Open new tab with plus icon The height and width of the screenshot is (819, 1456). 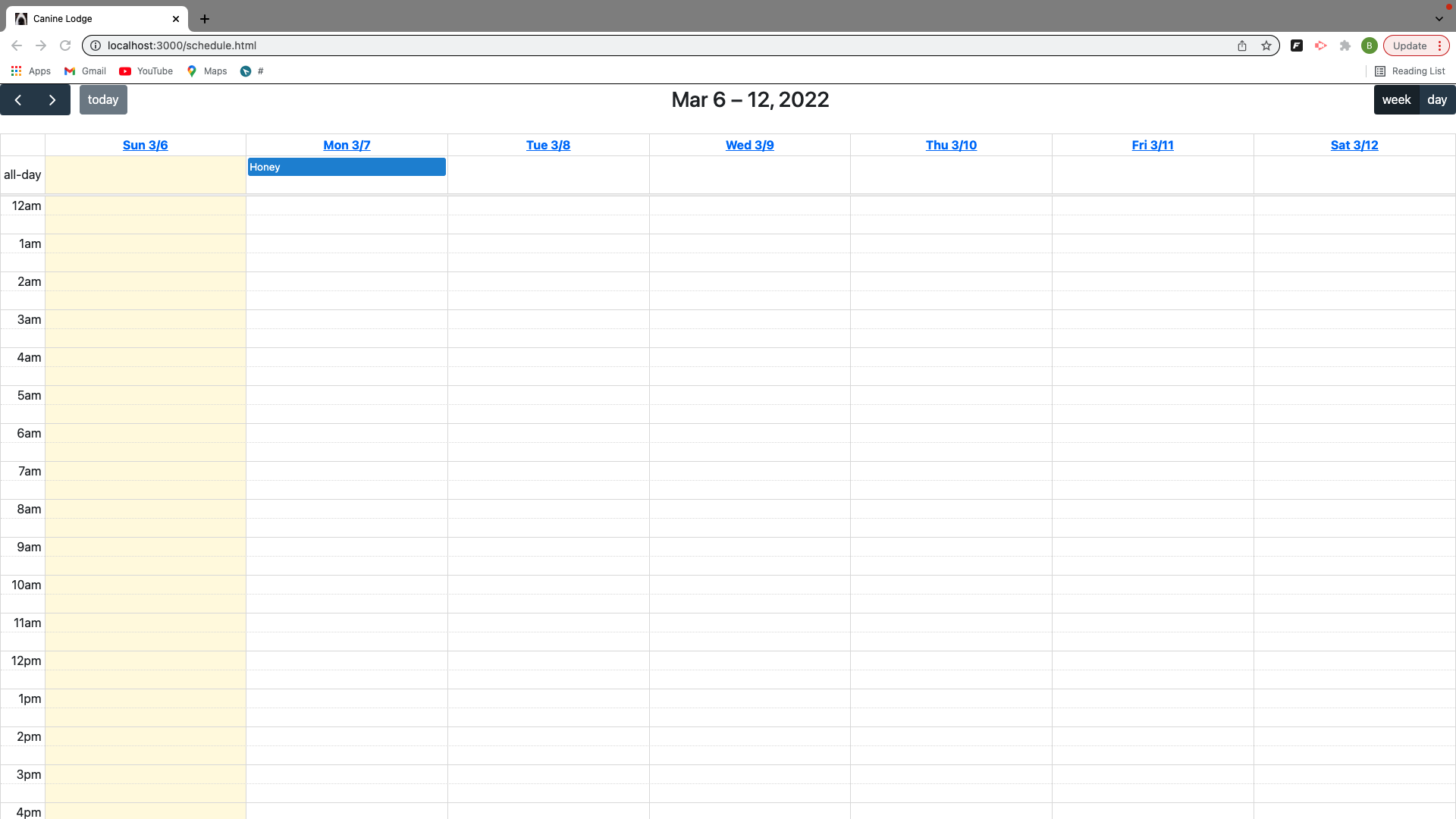pos(205,19)
